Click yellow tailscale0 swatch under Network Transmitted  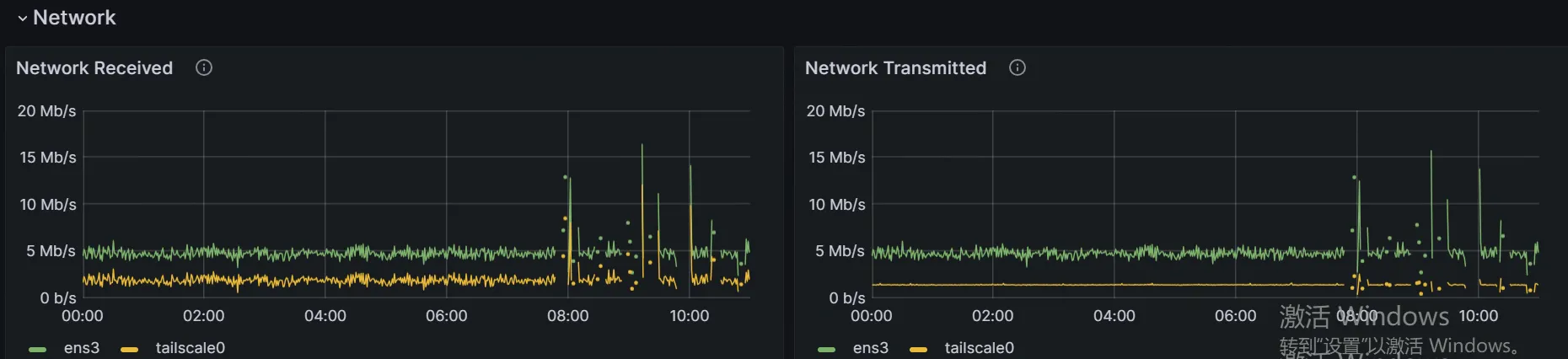click(918, 349)
